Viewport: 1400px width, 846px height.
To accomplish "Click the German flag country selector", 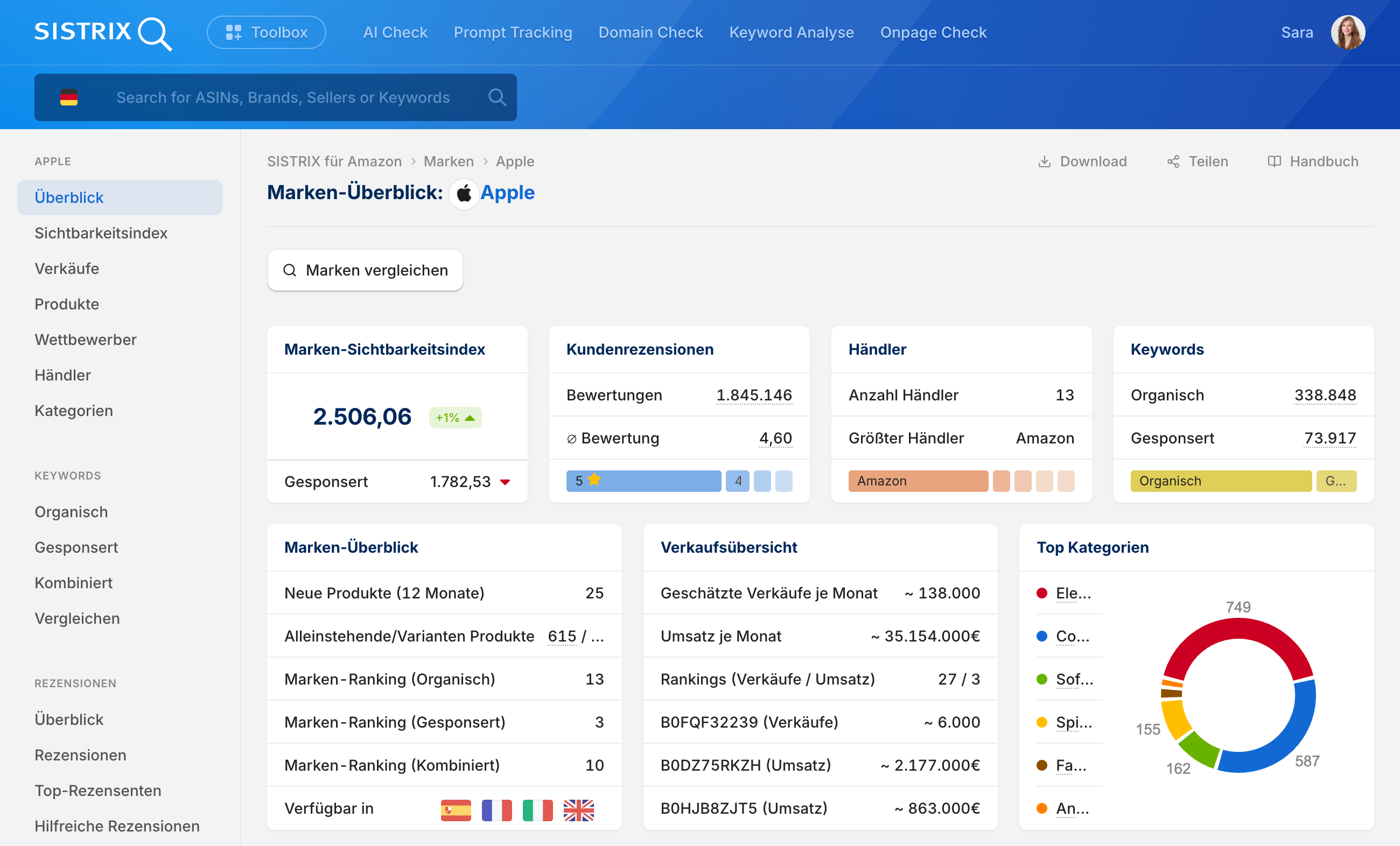I will coord(69,97).
